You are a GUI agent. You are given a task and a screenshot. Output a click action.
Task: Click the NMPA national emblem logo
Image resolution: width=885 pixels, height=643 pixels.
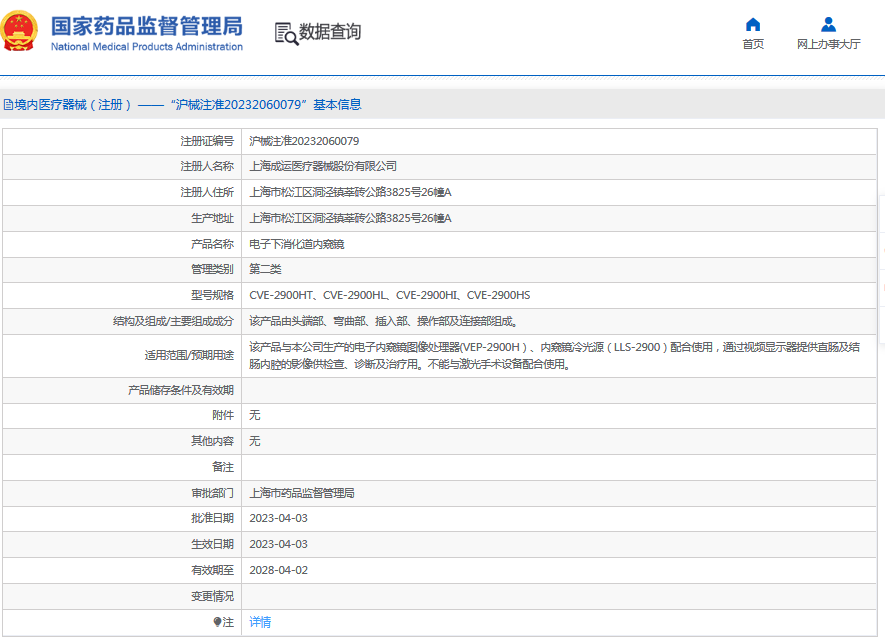point(20,32)
